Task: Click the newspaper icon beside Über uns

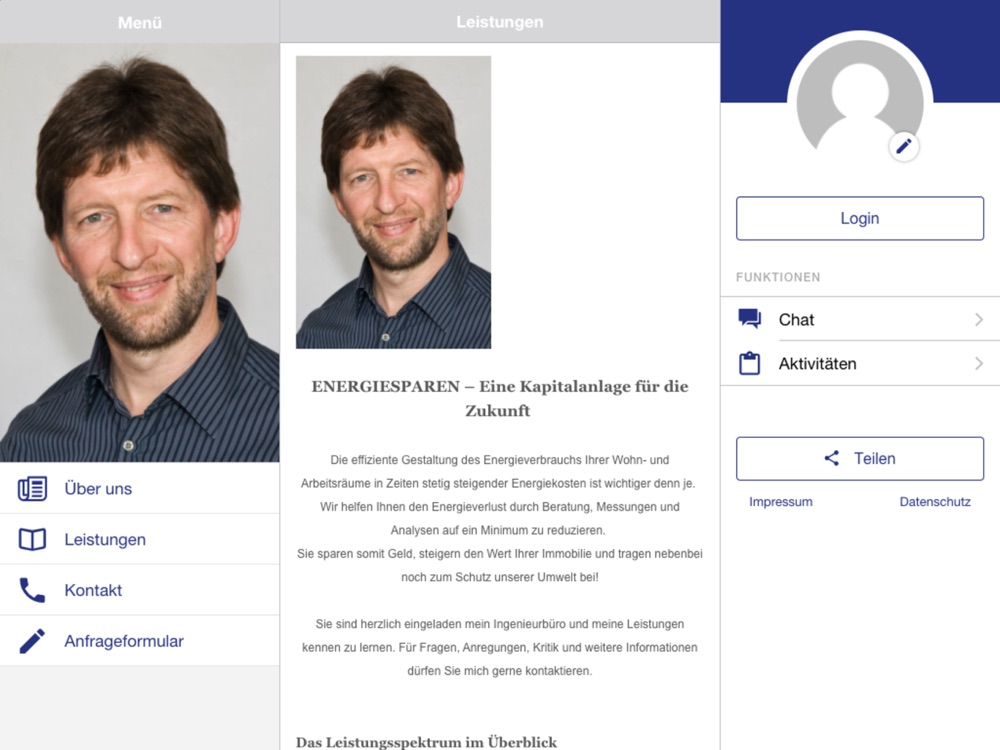Action: click(32, 489)
